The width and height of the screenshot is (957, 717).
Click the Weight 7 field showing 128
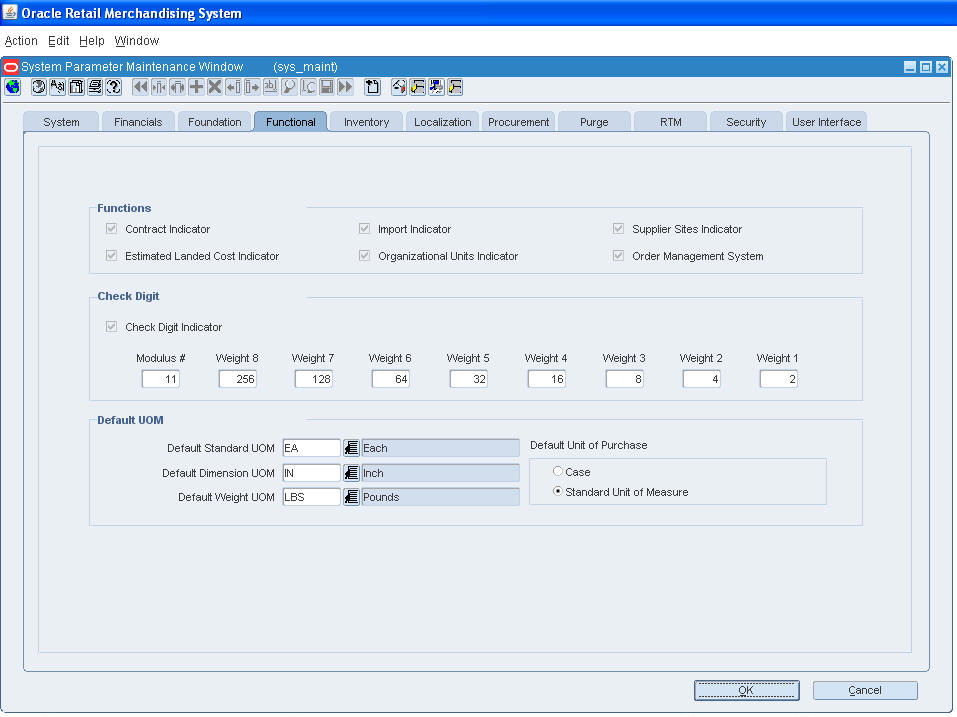point(314,379)
